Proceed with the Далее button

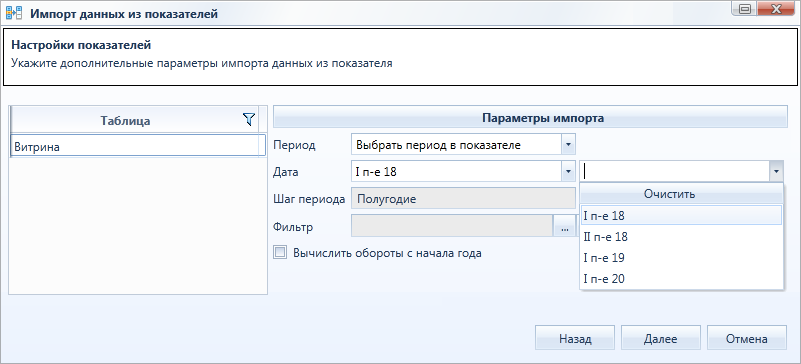661,338
